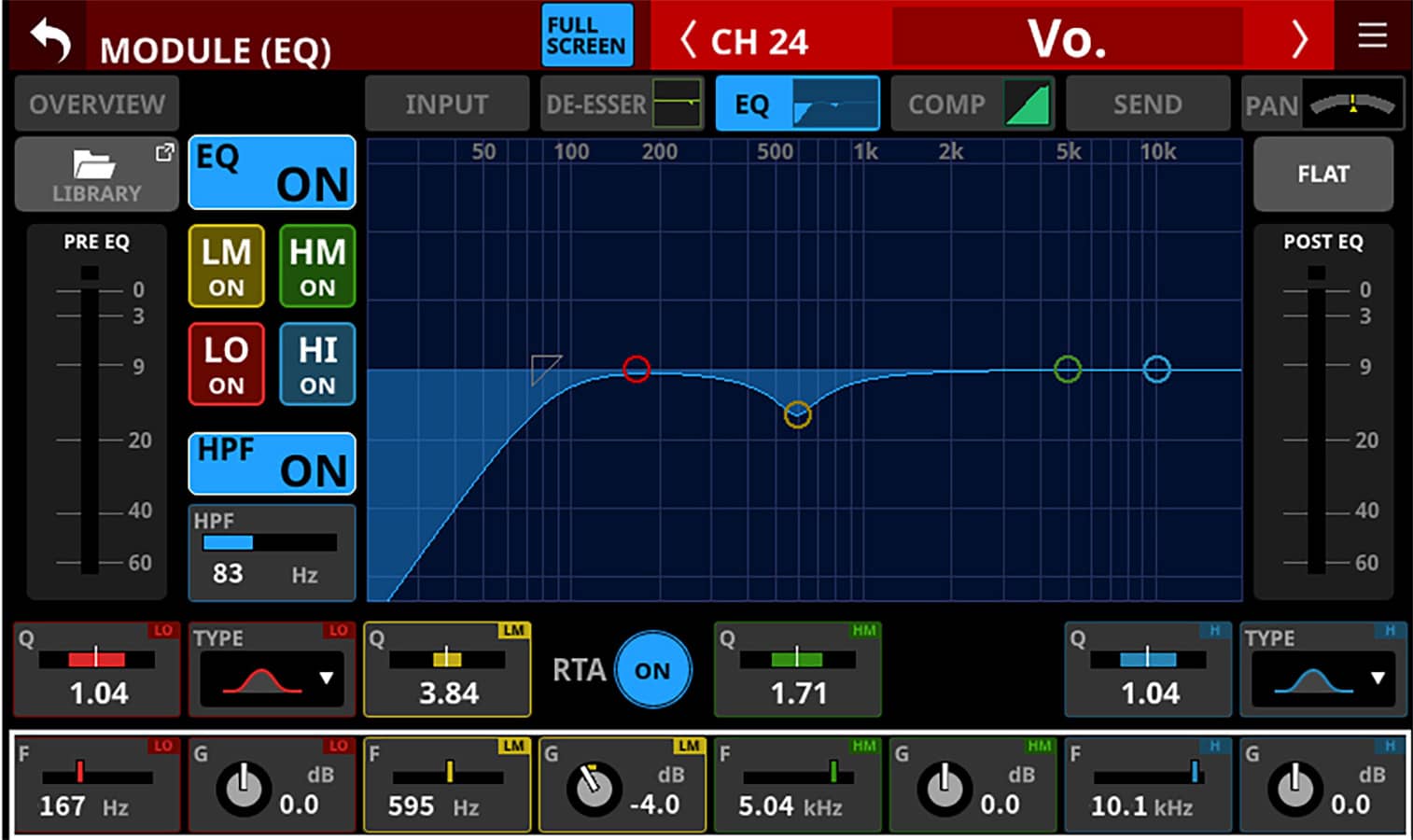
Task: Click the back arrow icon
Action: click(x=50, y=40)
